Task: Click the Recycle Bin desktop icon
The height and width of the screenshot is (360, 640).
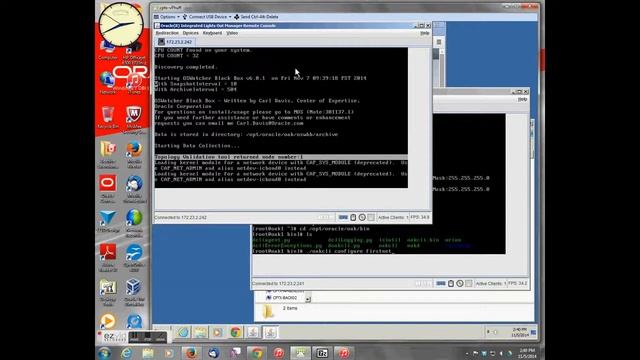Action: click(x=108, y=117)
